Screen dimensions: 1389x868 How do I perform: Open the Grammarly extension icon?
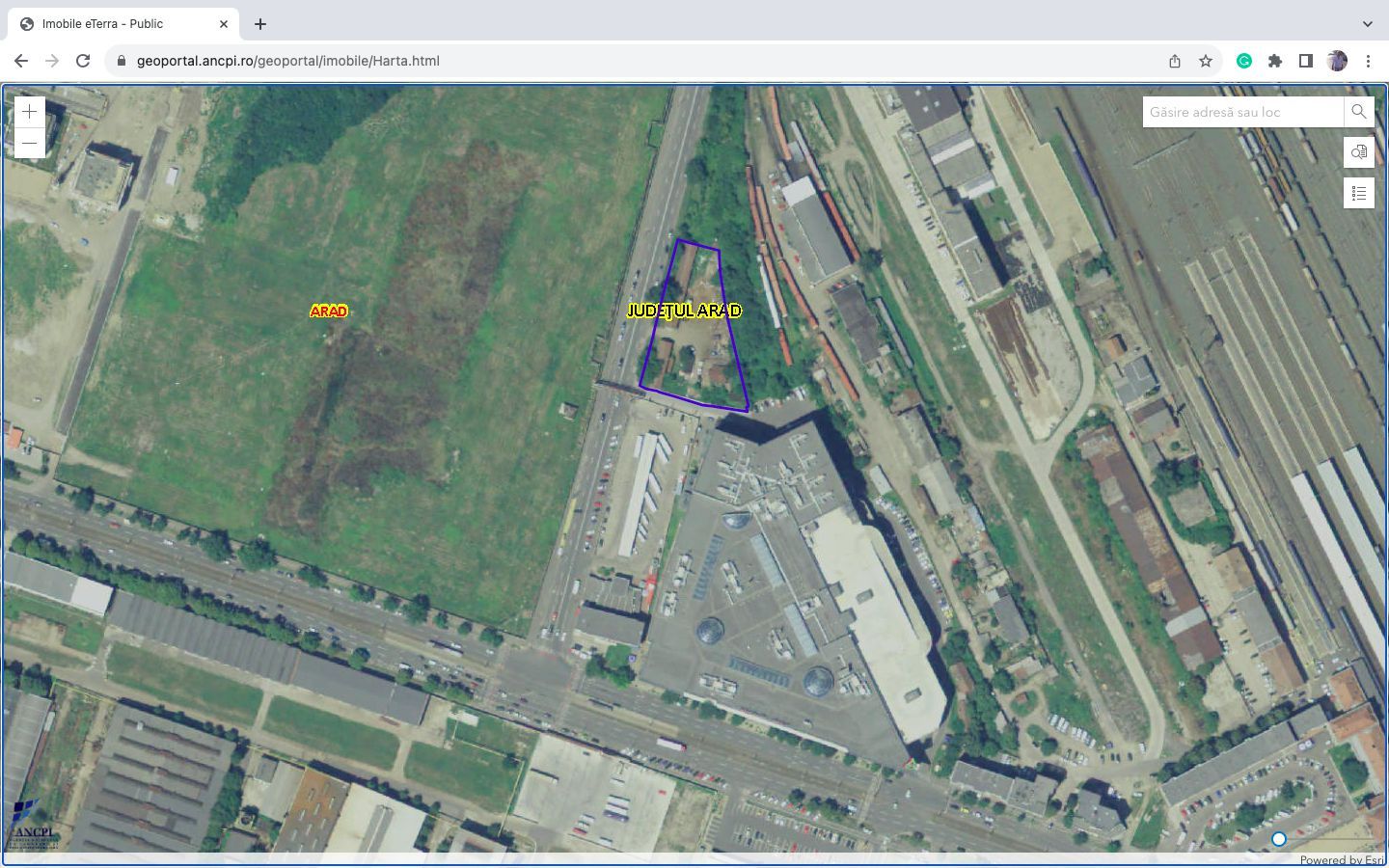[x=1245, y=60]
